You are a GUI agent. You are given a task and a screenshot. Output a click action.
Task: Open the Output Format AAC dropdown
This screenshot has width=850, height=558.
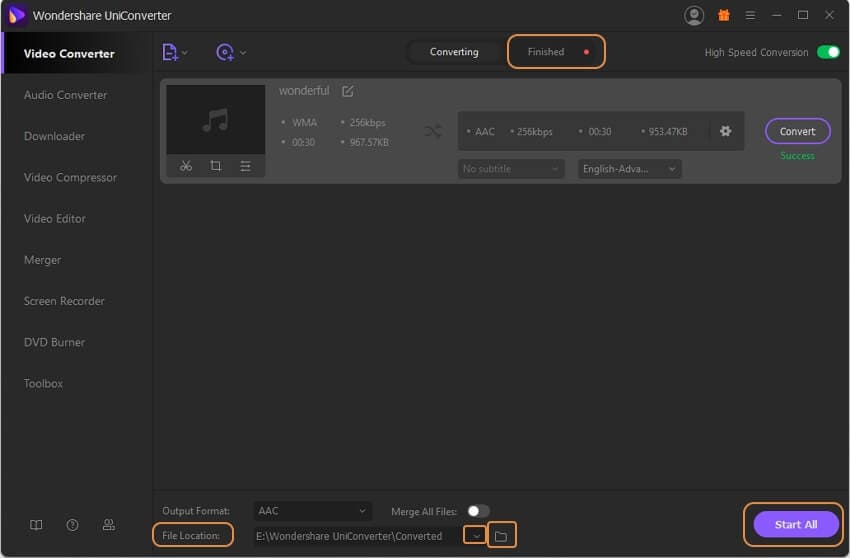[313, 511]
